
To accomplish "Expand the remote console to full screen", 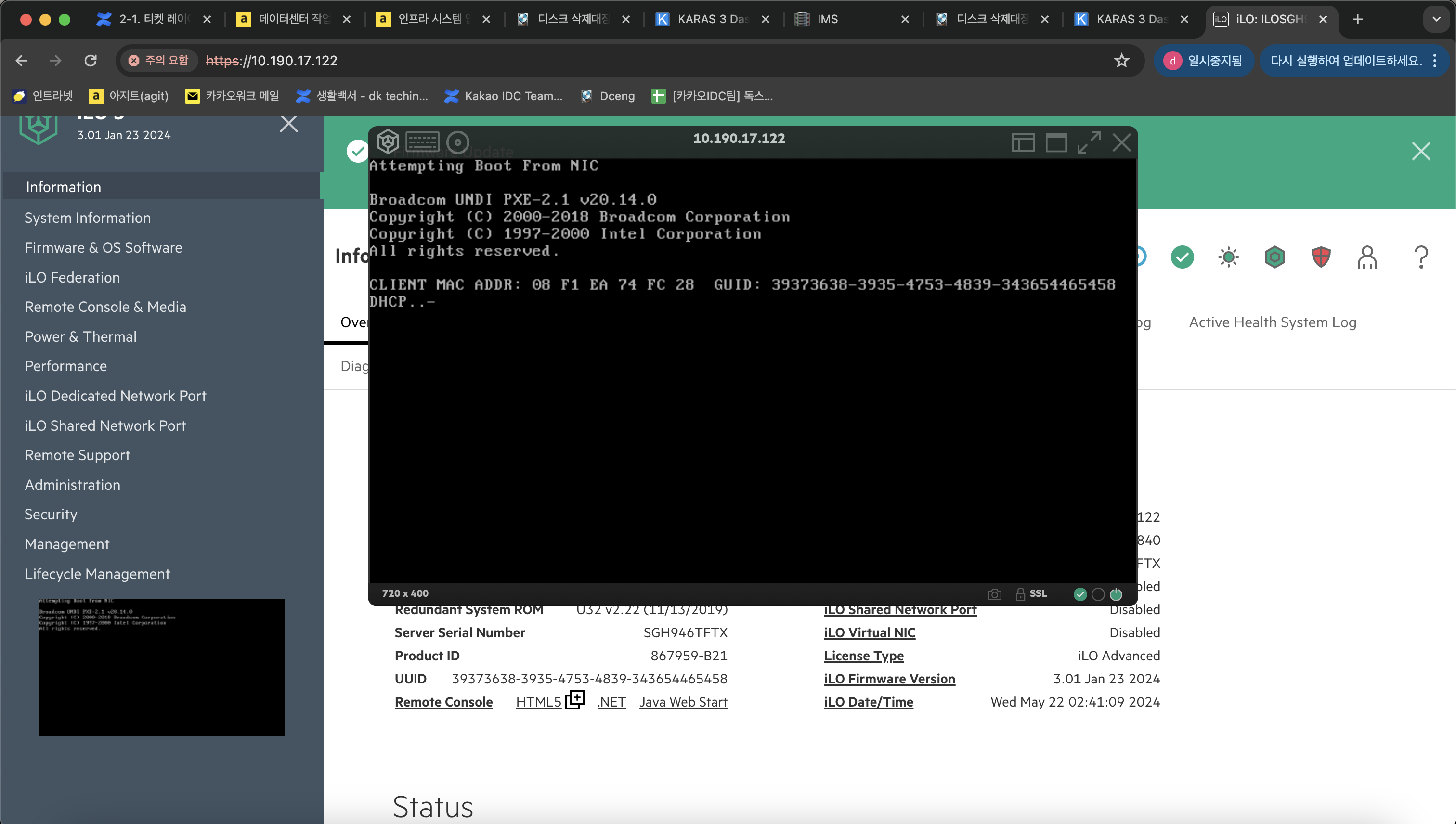I will pyautogui.click(x=1089, y=142).
